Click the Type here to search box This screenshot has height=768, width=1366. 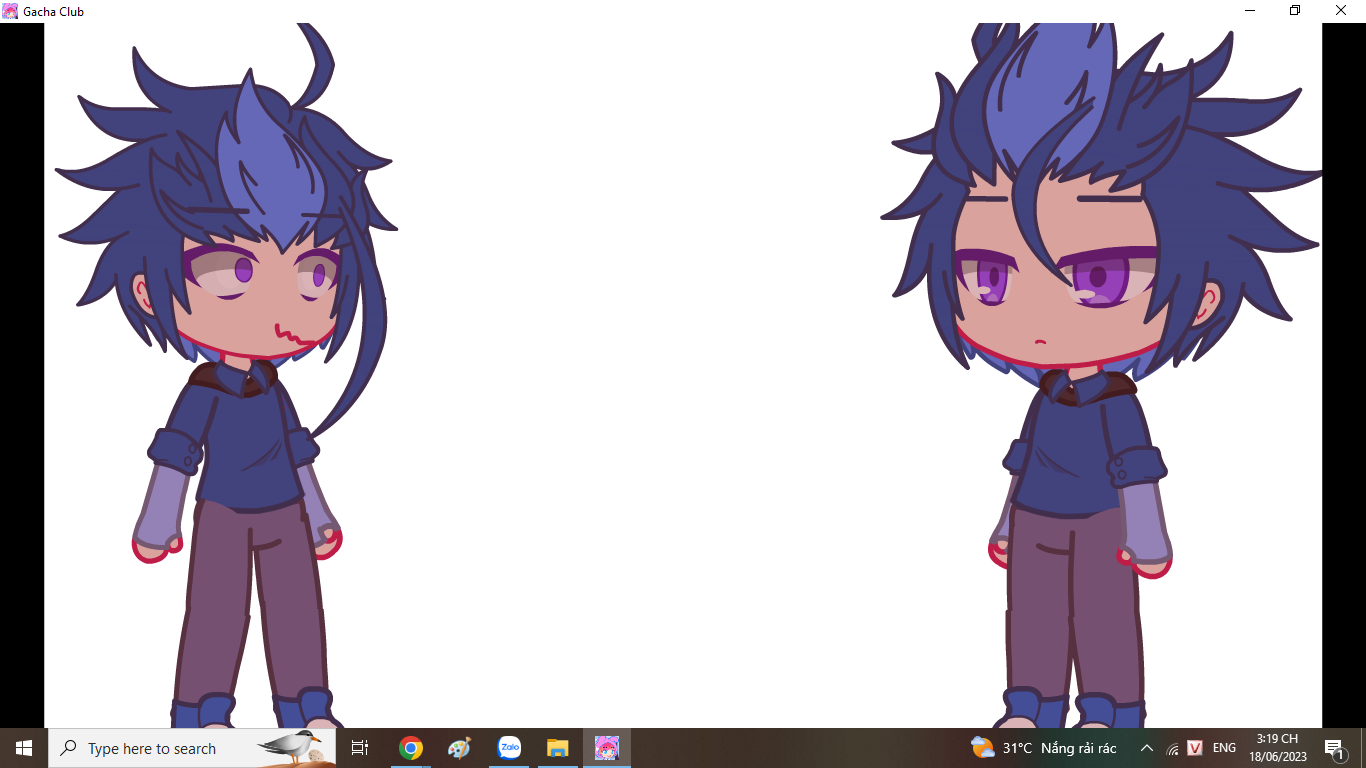point(192,748)
